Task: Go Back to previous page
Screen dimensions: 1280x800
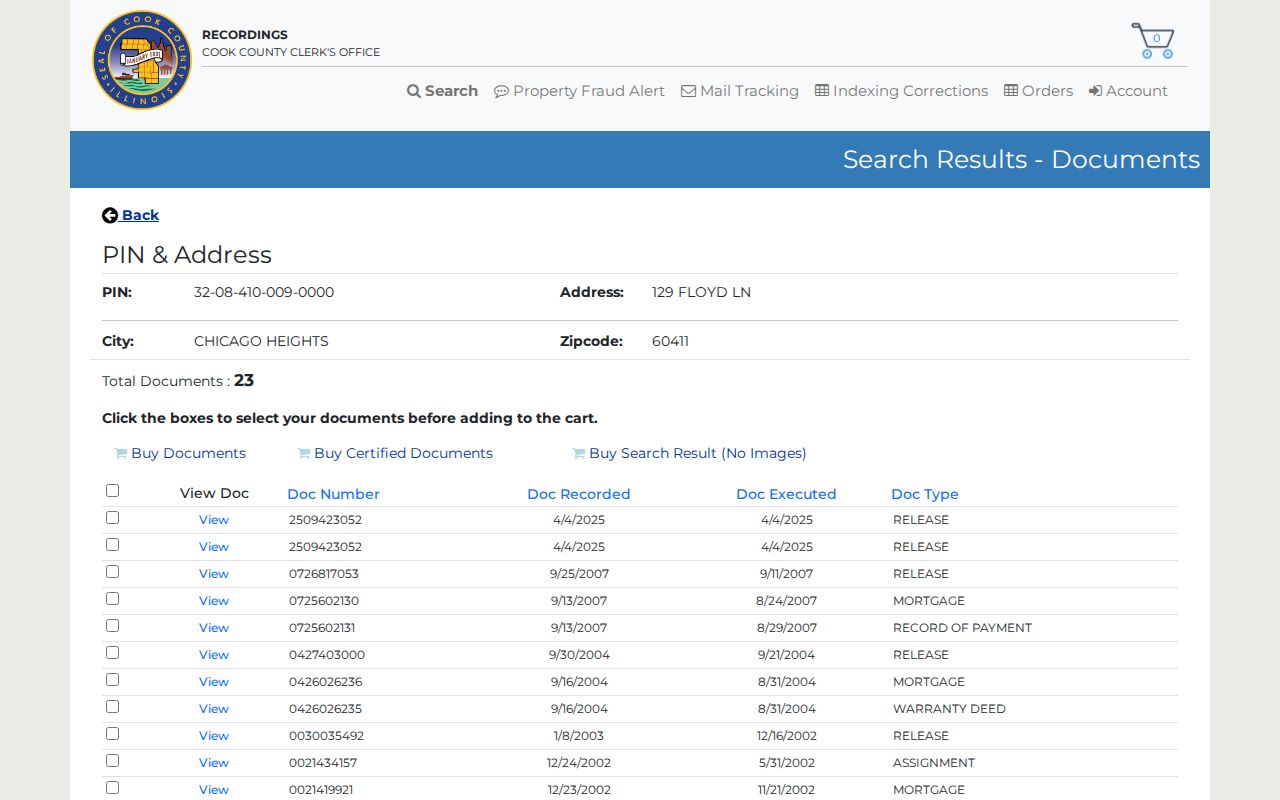Action: coord(131,215)
